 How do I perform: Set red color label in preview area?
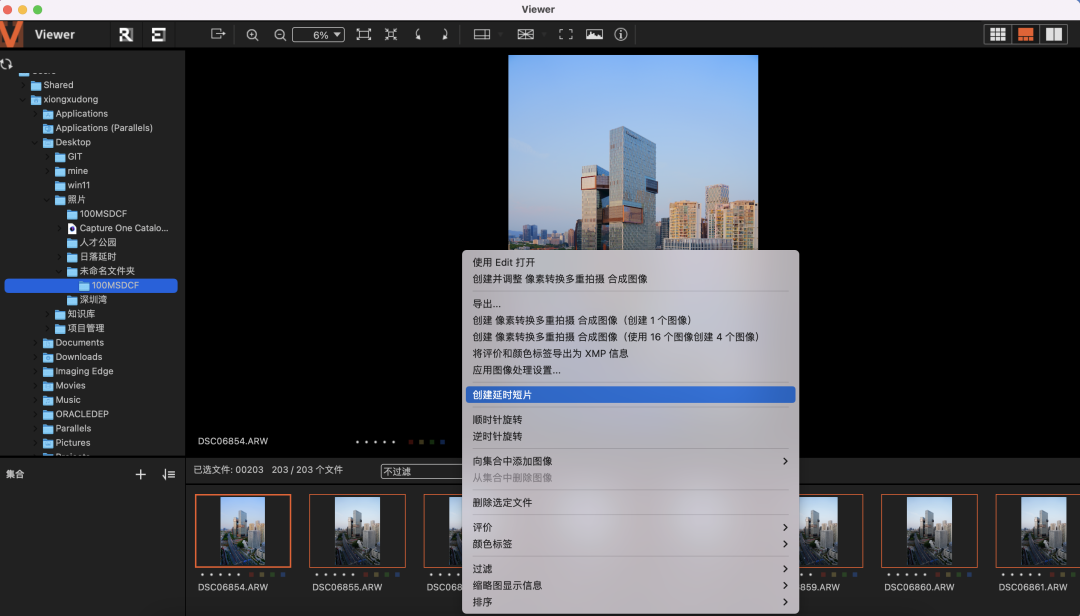[411, 442]
